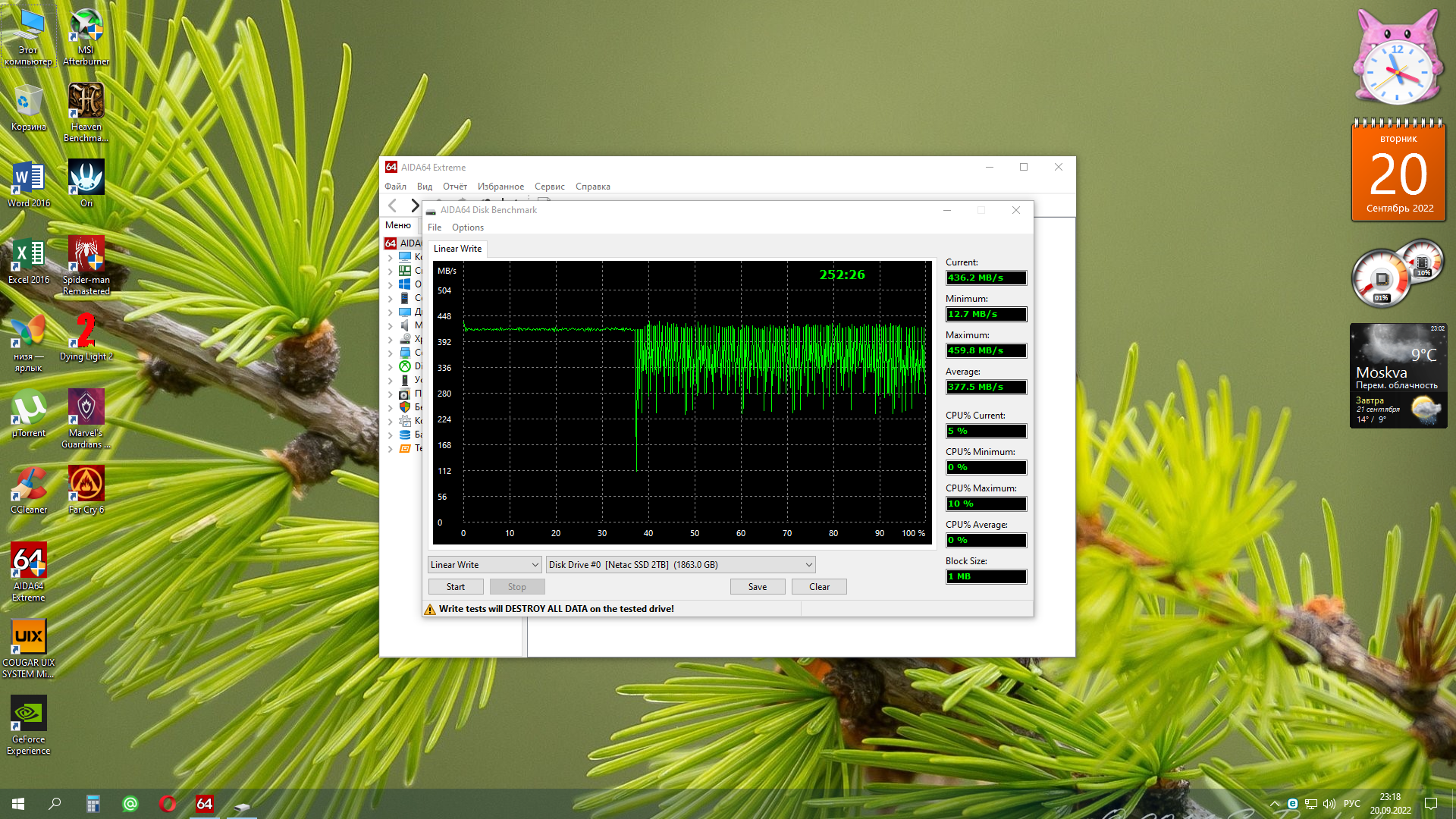Viewport: 1456px width, 819px height.
Task: Open the Options menu in Disk Benchmark
Action: coord(467,227)
